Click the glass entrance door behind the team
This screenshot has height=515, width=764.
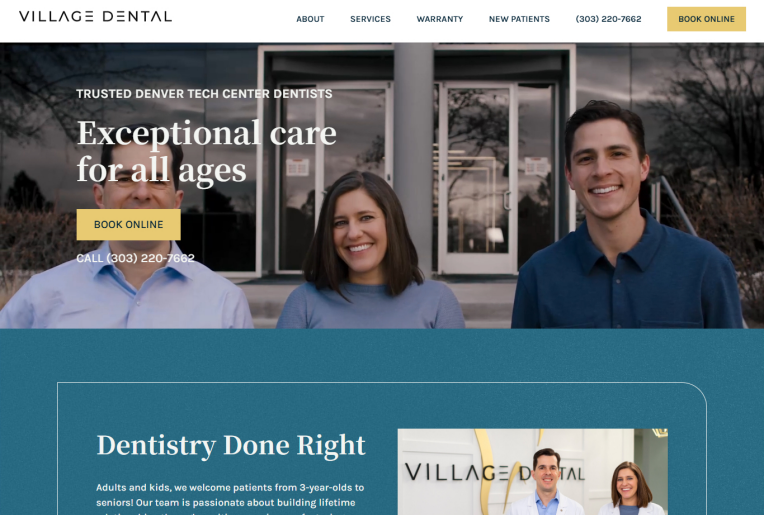[x=478, y=178]
